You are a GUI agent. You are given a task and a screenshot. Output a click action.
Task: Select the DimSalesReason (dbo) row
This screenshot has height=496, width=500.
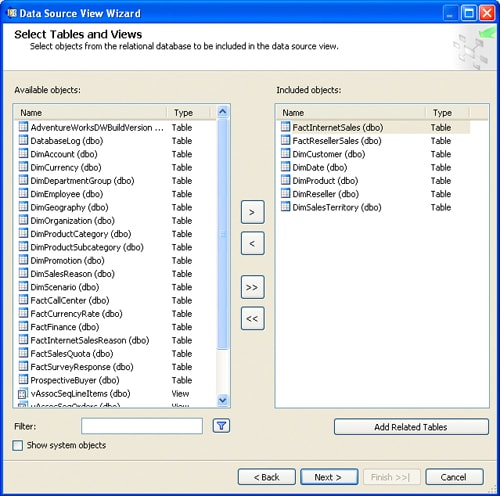(x=114, y=274)
